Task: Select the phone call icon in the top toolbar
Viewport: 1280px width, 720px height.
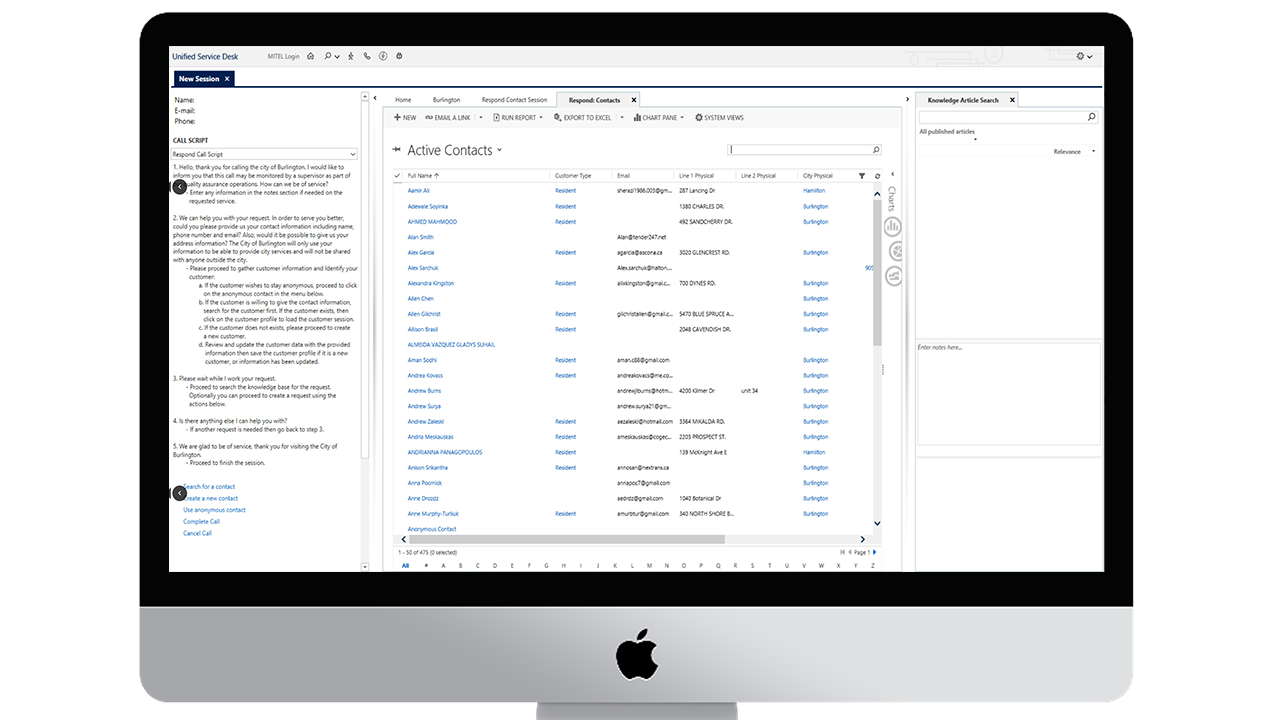Action: coord(365,56)
